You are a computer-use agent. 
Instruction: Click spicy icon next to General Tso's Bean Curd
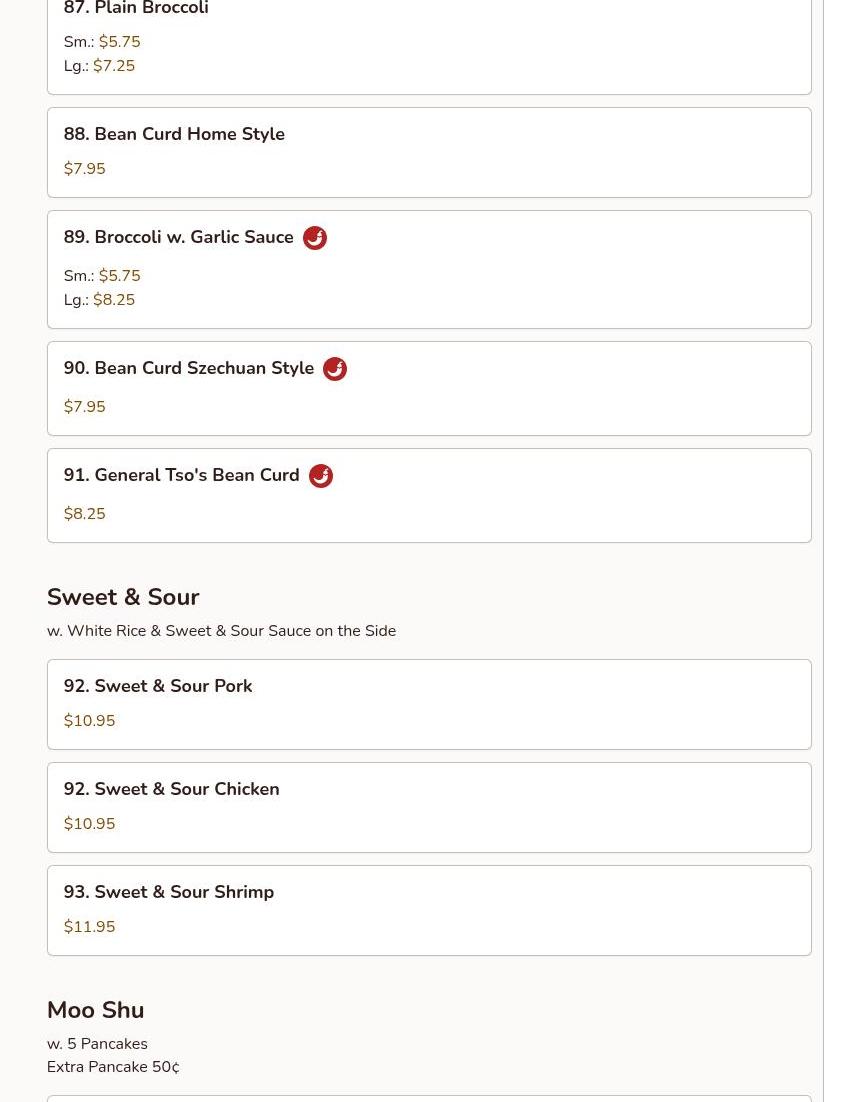pos(320,476)
